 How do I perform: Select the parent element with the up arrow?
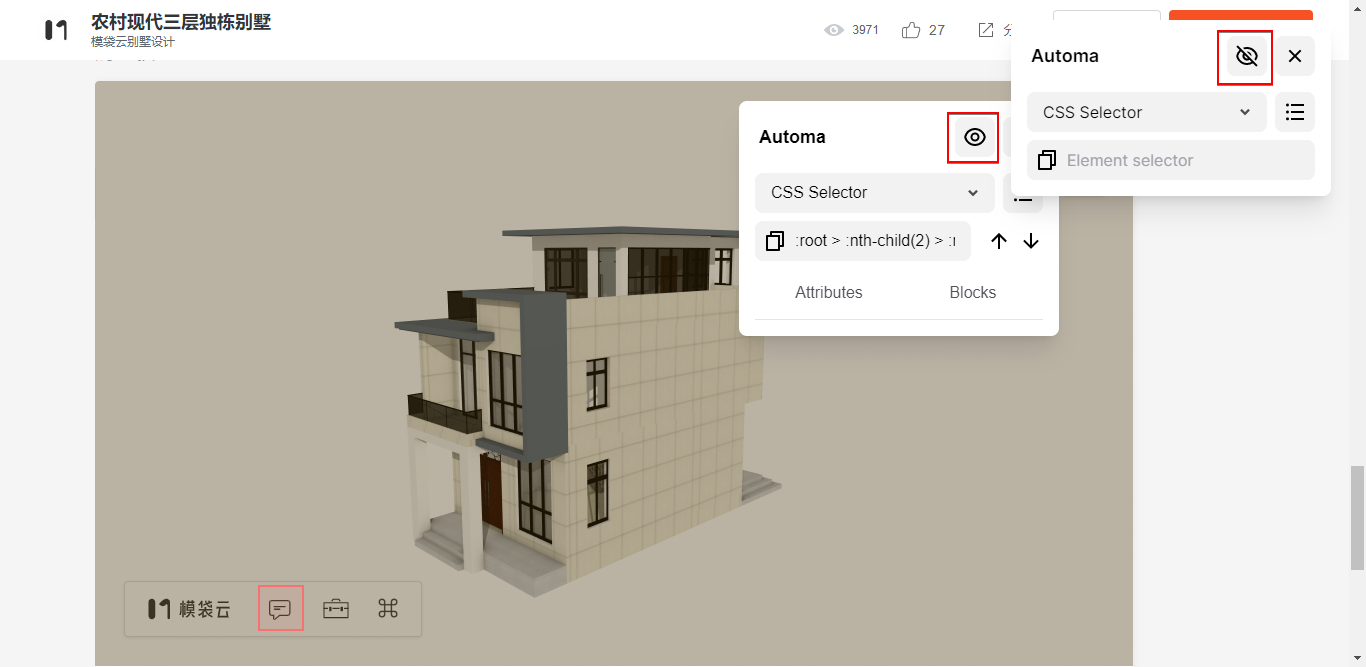coord(998,240)
